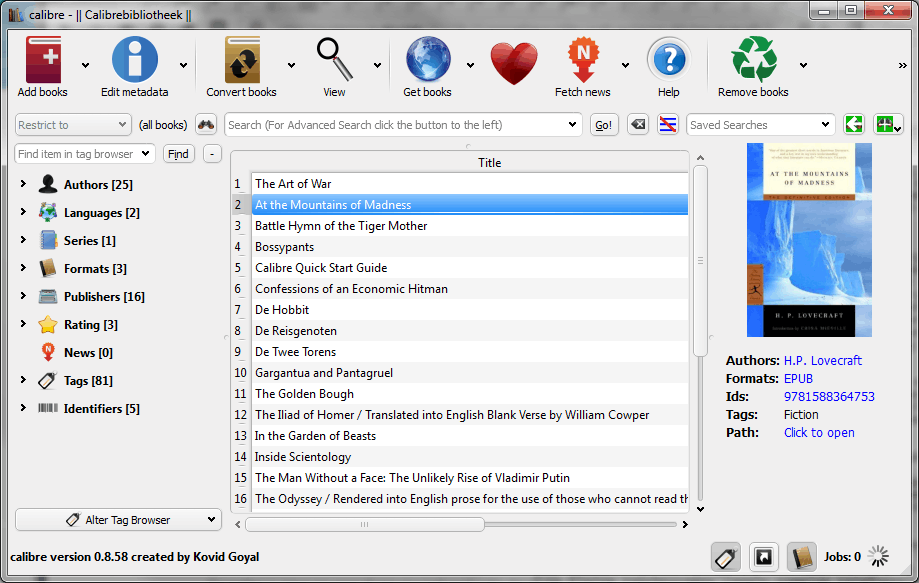Select book 'In the Garden of Beasts'
919x583 pixels.
click(x=469, y=436)
